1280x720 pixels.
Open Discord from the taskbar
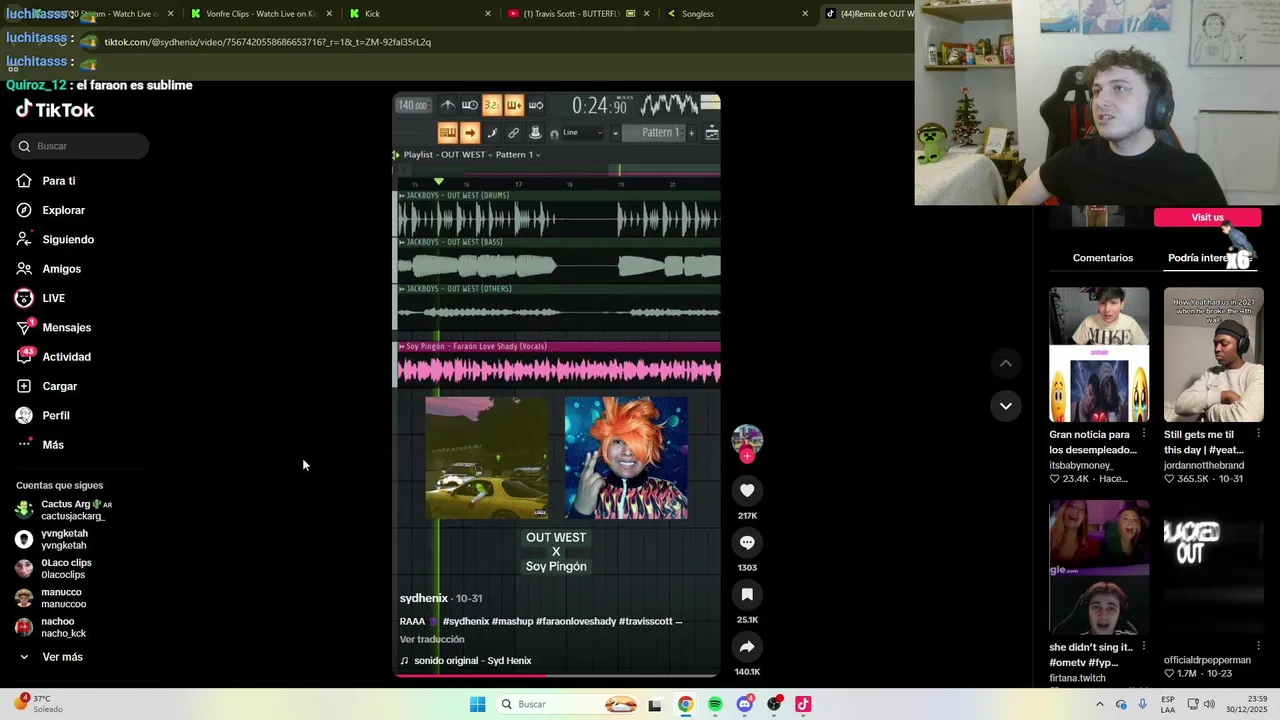click(x=744, y=704)
